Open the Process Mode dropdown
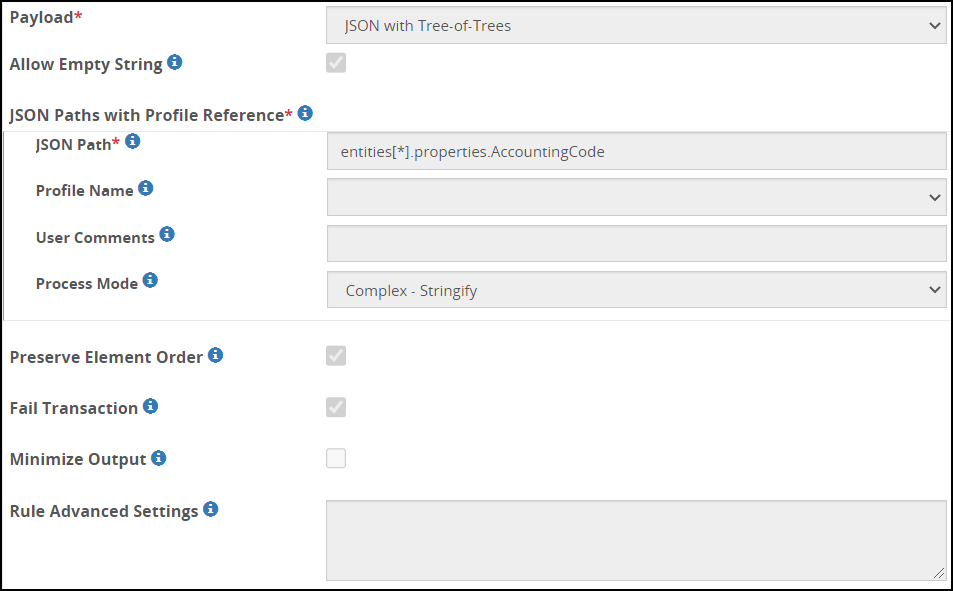 point(636,290)
